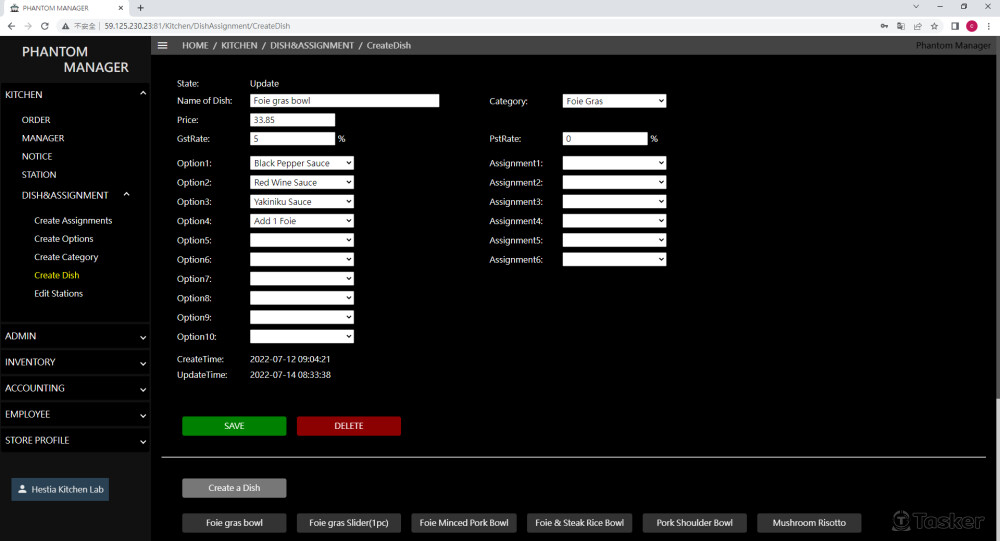Open the Category dropdown showing Foie Gras

614,101
